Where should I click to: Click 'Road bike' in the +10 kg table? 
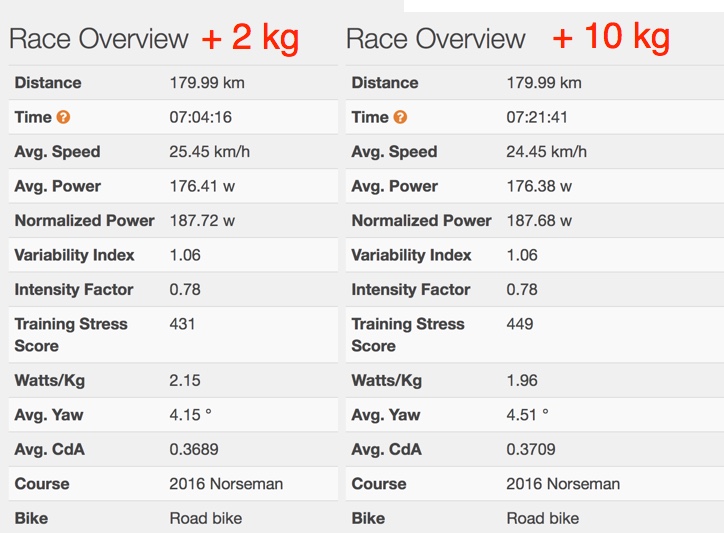[543, 518]
